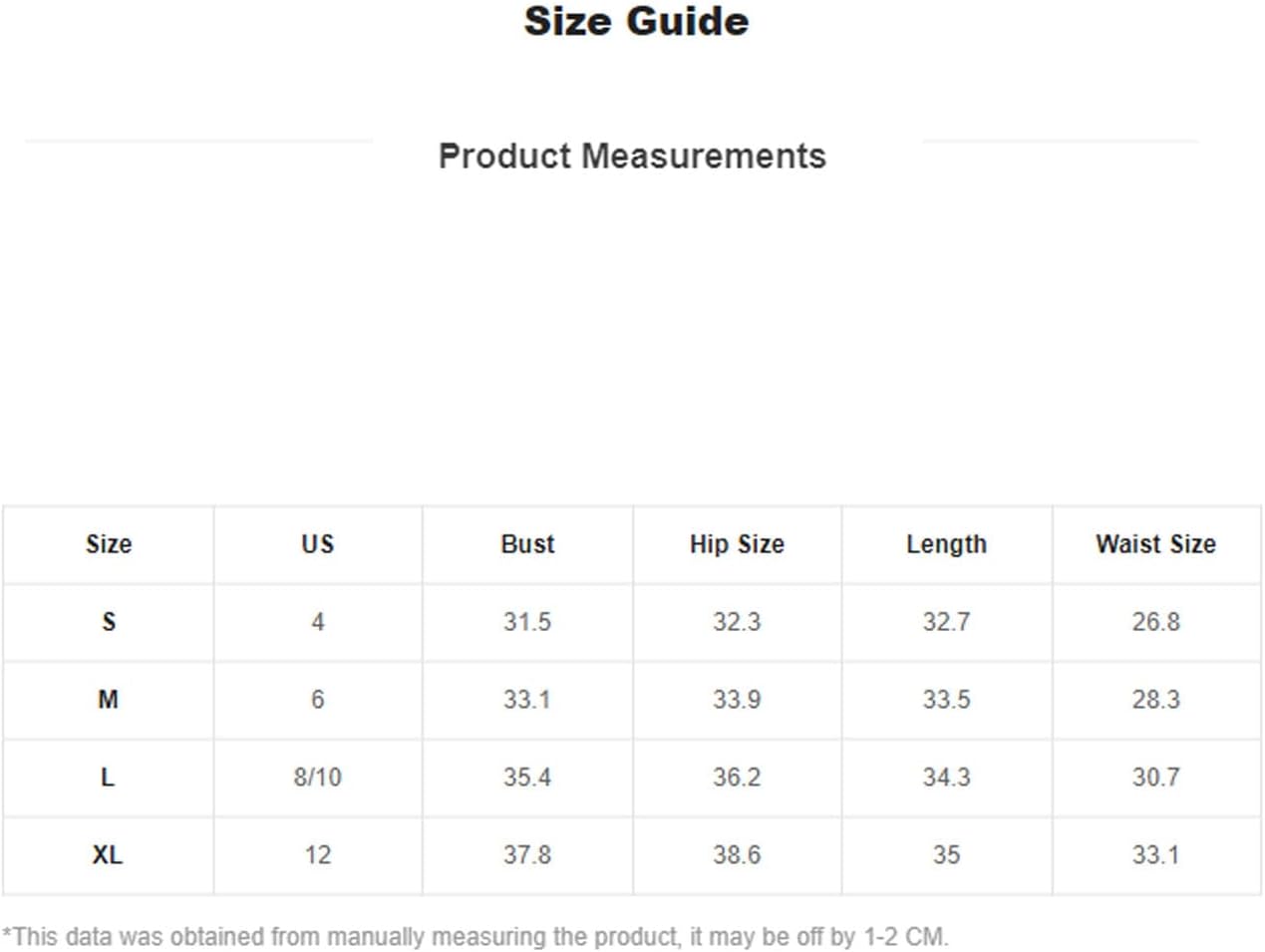
Task: Select the Length column header
Action: (946, 544)
